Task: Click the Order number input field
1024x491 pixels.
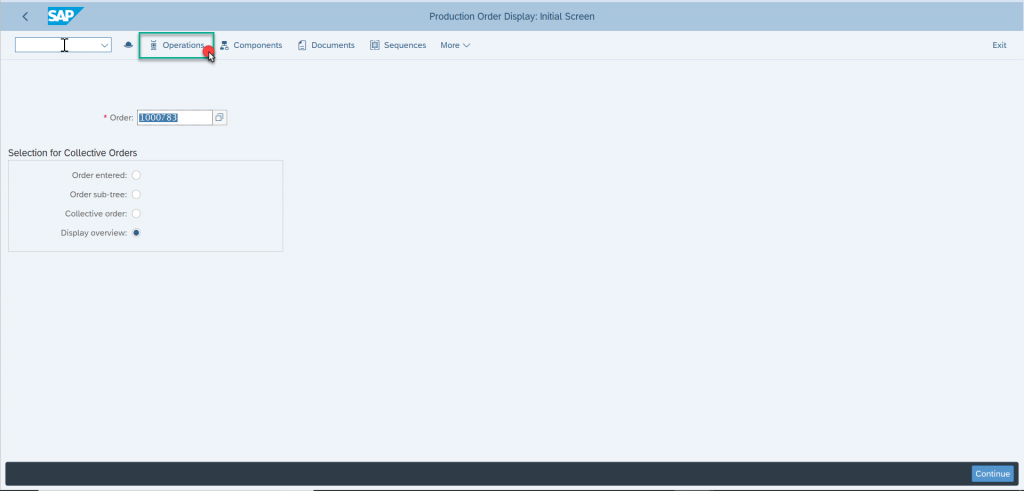Action: [x=174, y=118]
